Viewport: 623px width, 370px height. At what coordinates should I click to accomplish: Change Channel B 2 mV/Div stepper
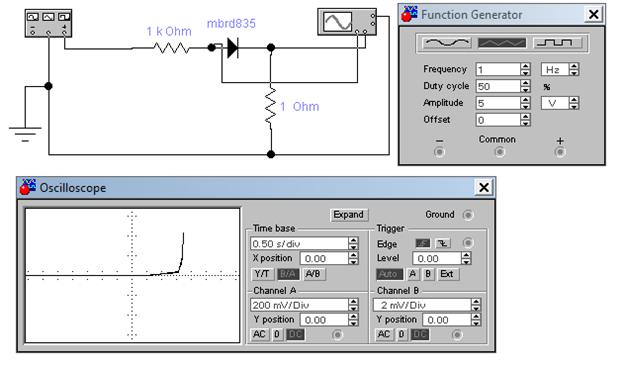point(476,305)
